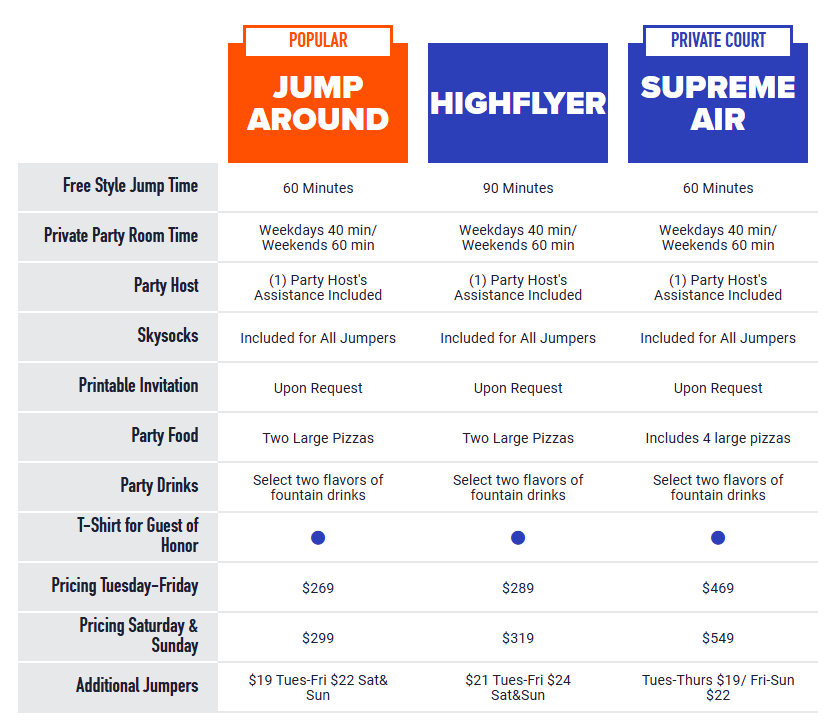Choose the Supreme Air package header
Image resolution: width=831 pixels, height=724 pixels.
click(x=718, y=103)
